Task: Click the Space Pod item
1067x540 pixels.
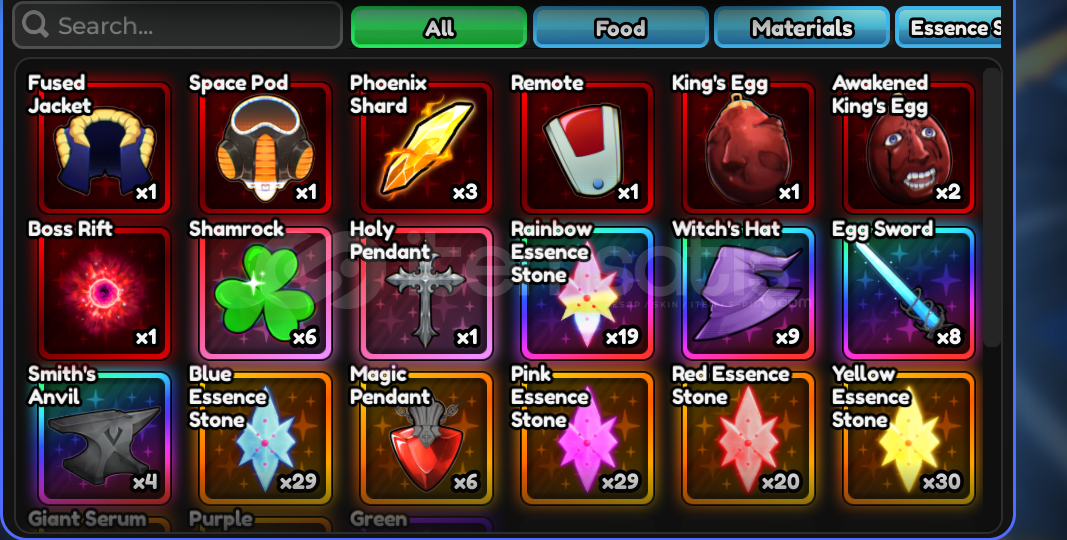Action: 265,147
